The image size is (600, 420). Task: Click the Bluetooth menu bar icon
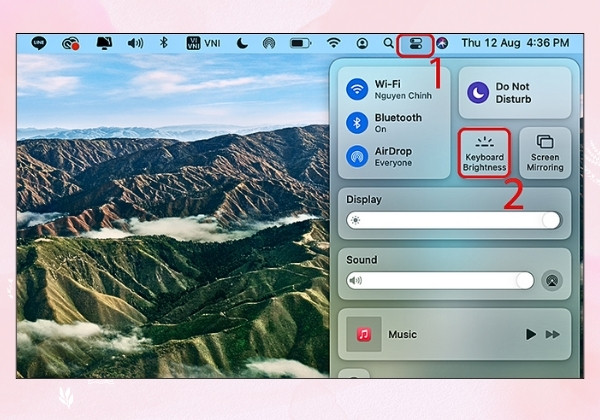[164, 43]
